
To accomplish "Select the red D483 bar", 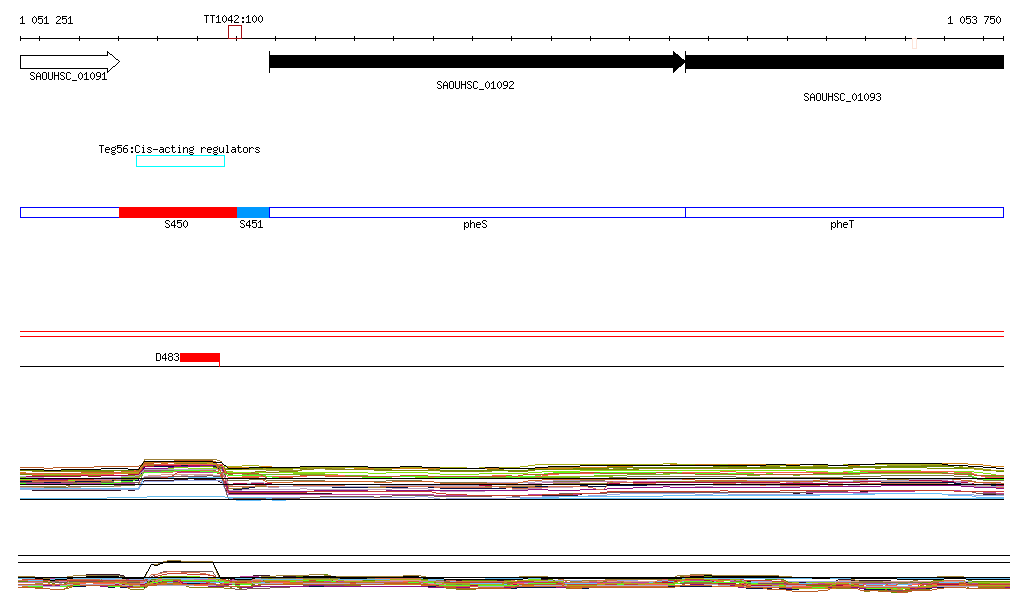I will pyautogui.click(x=199, y=358).
